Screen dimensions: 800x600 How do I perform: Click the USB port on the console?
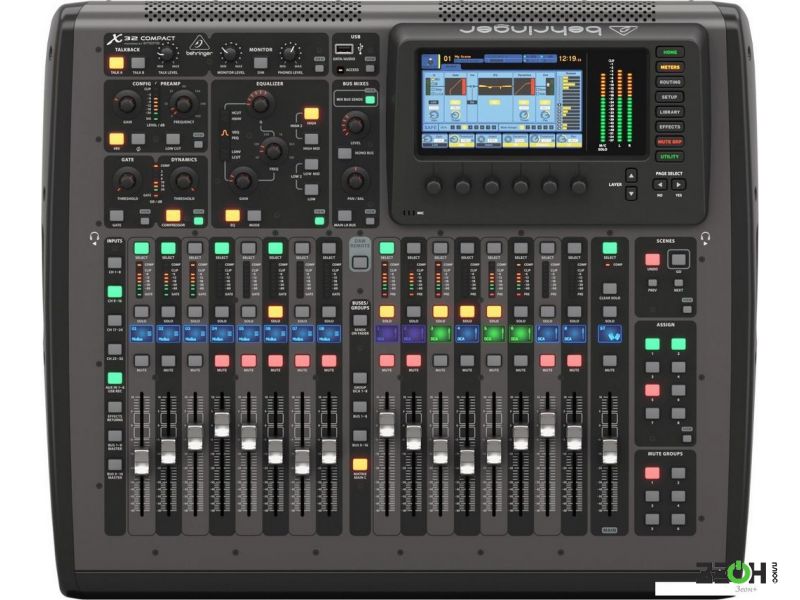point(344,49)
